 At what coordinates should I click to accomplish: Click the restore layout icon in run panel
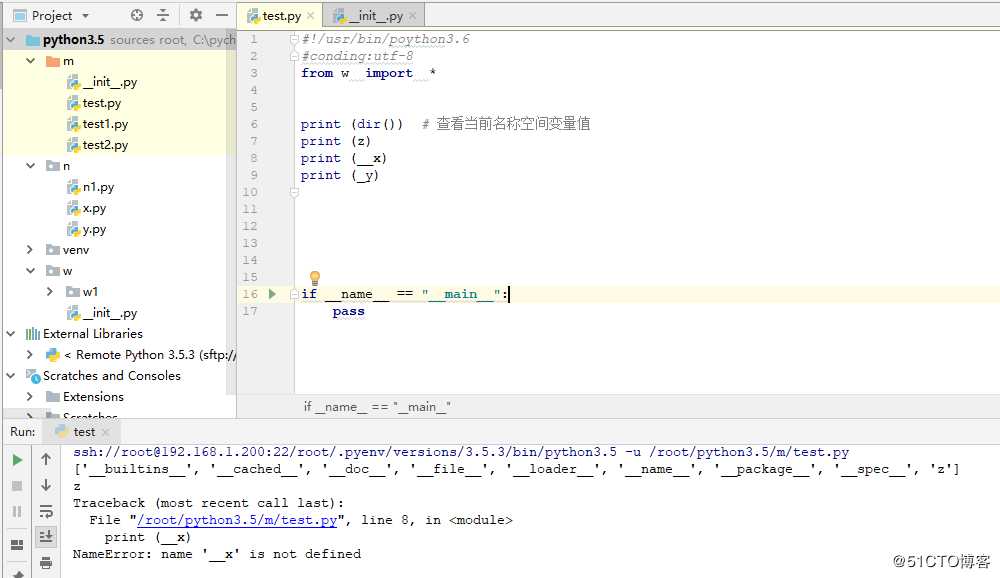[17, 544]
